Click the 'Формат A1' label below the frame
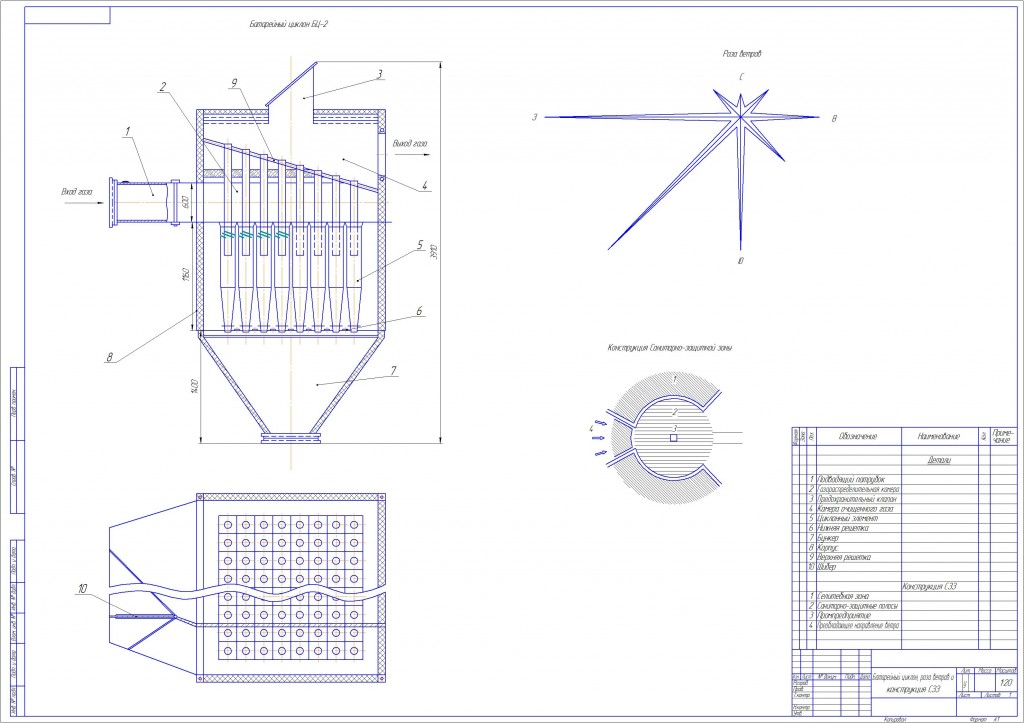 point(985,719)
